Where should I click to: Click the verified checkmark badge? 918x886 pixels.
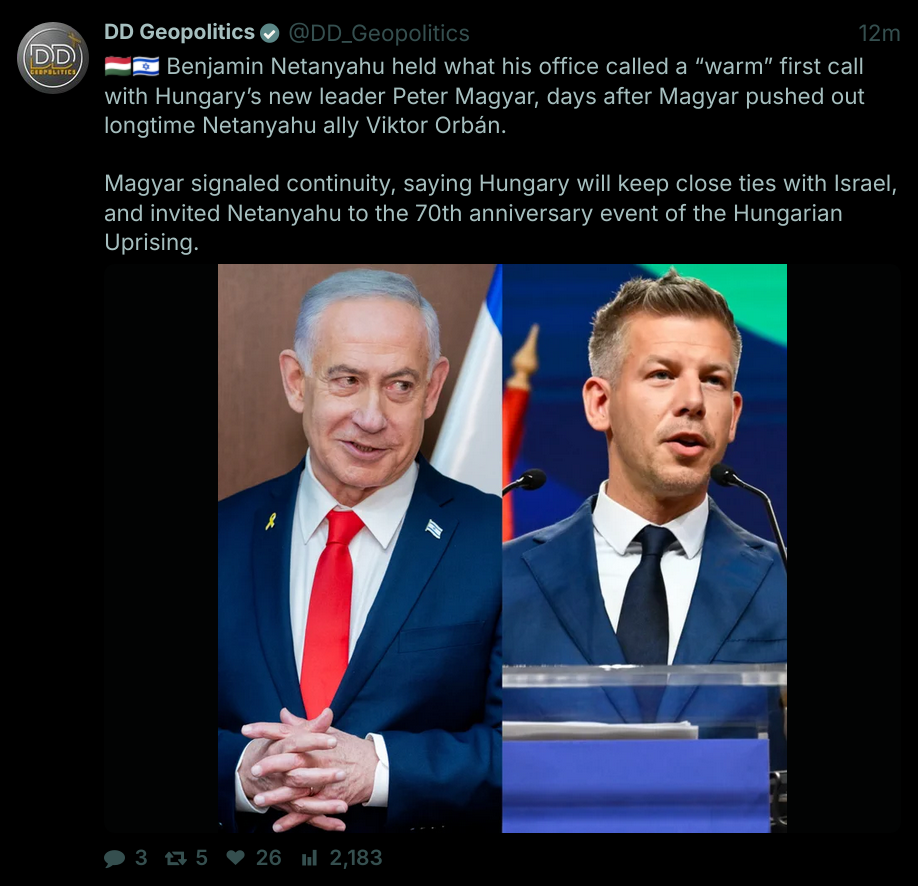[269, 33]
